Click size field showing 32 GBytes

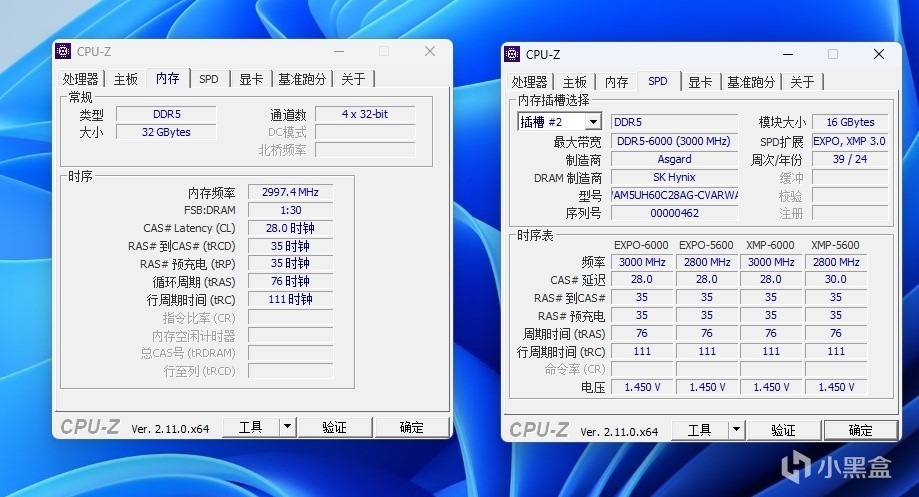(x=166, y=132)
